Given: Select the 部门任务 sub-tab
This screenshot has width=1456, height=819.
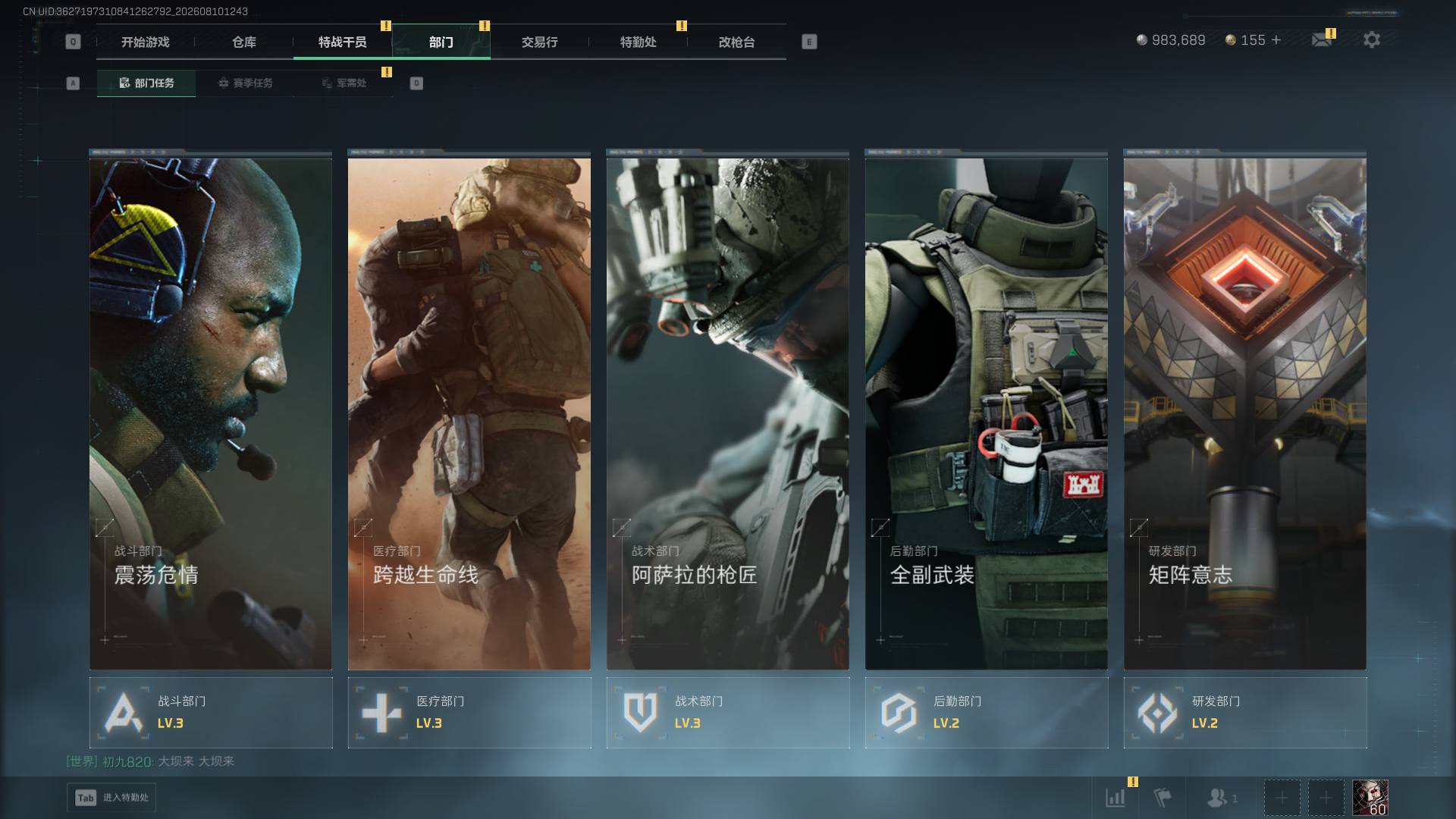Looking at the screenshot, I should click(146, 83).
